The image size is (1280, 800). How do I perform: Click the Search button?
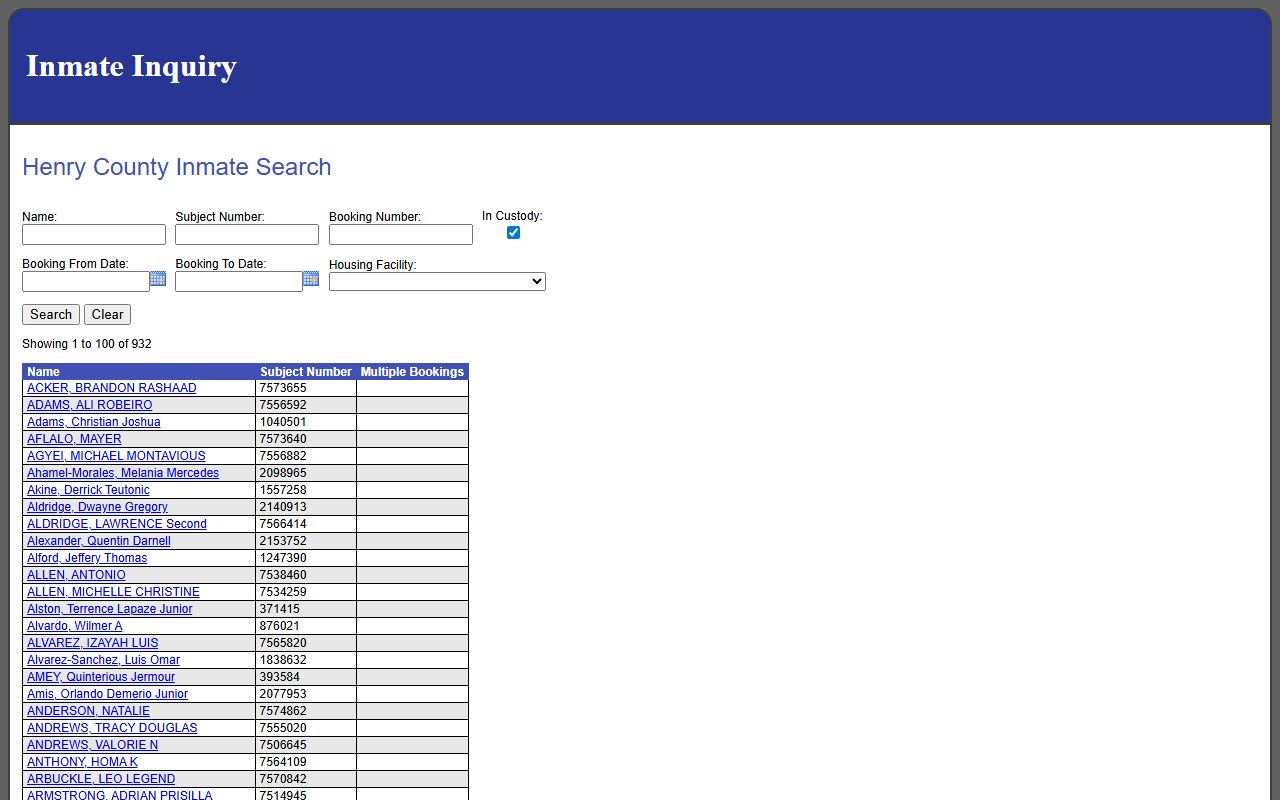51,314
